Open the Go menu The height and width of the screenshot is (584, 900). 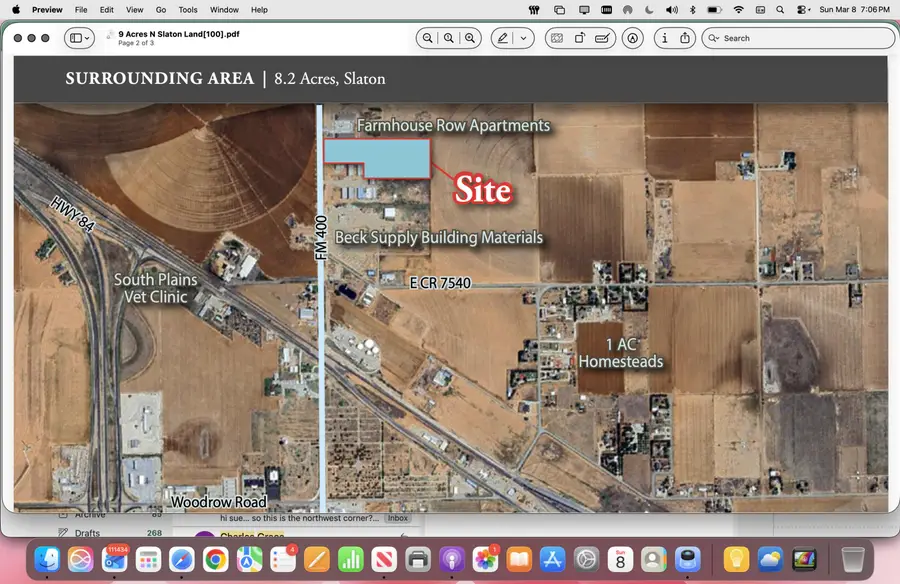pyautogui.click(x=160, y=9)
